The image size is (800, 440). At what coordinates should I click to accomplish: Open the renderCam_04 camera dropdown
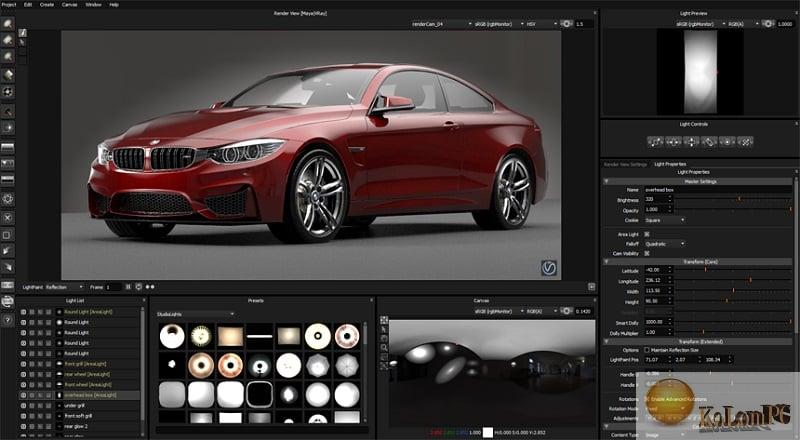click(x=441, y=24)
